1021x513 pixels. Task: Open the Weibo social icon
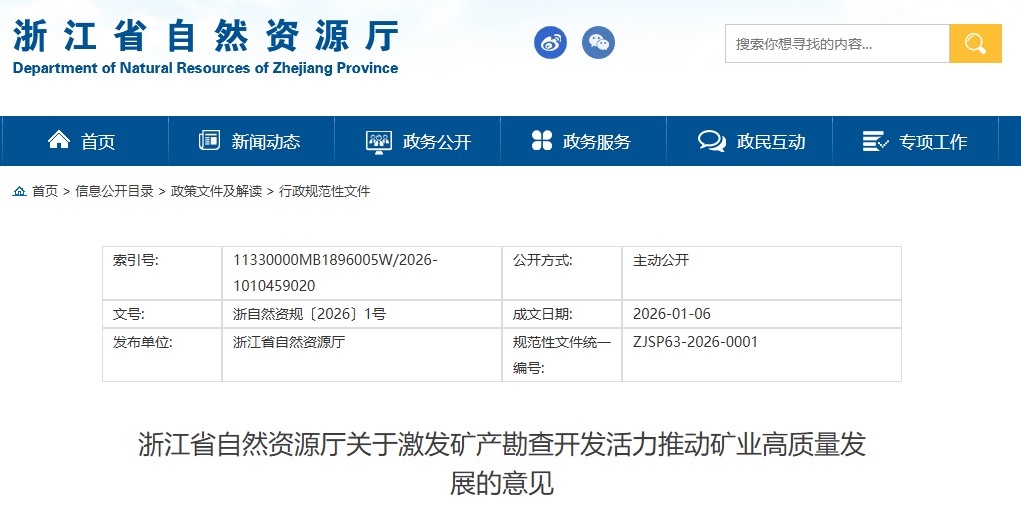550,43
